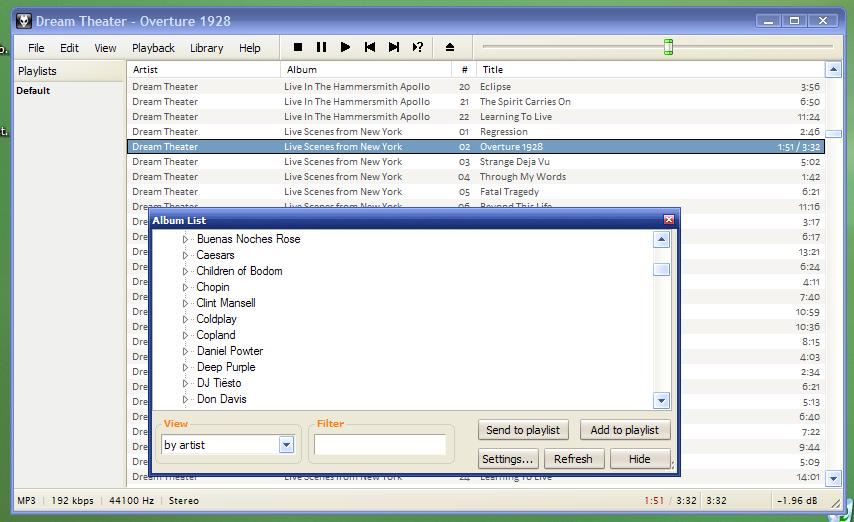Expand Children of Bodom node

pyautogui.click(x=185, y=271)
